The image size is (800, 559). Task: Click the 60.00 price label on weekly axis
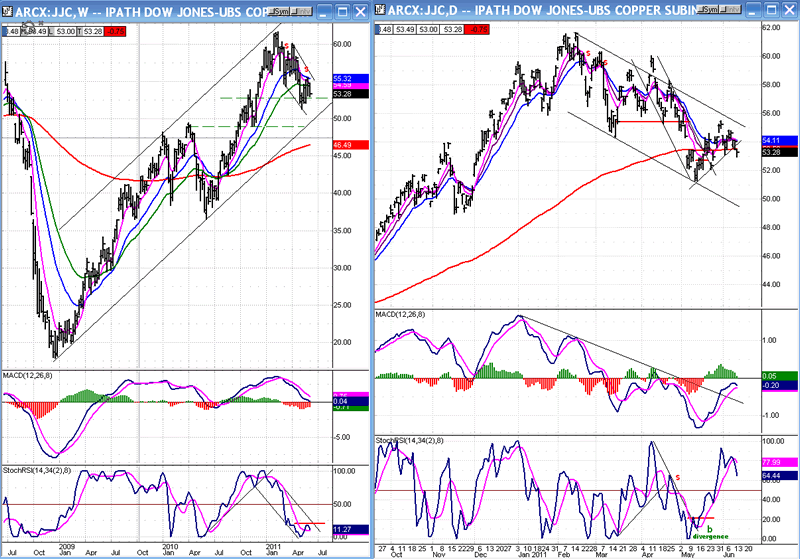(x=342, y=44)
